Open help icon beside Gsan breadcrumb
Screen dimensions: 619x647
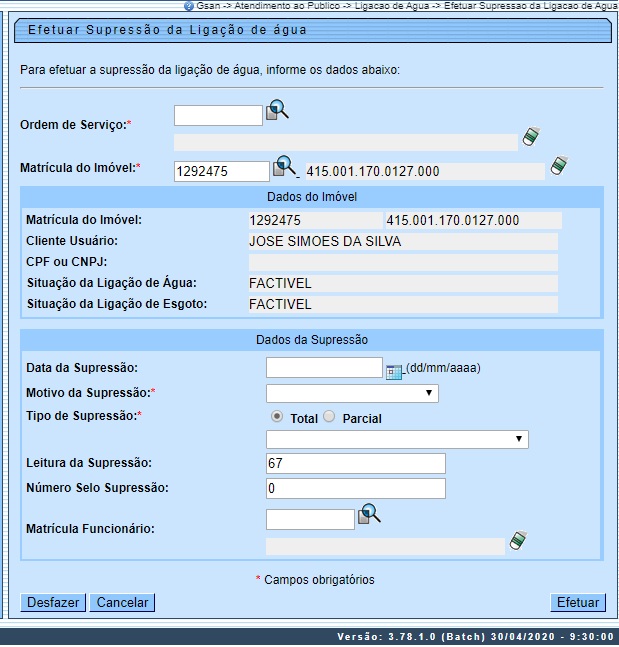point(189,6)
